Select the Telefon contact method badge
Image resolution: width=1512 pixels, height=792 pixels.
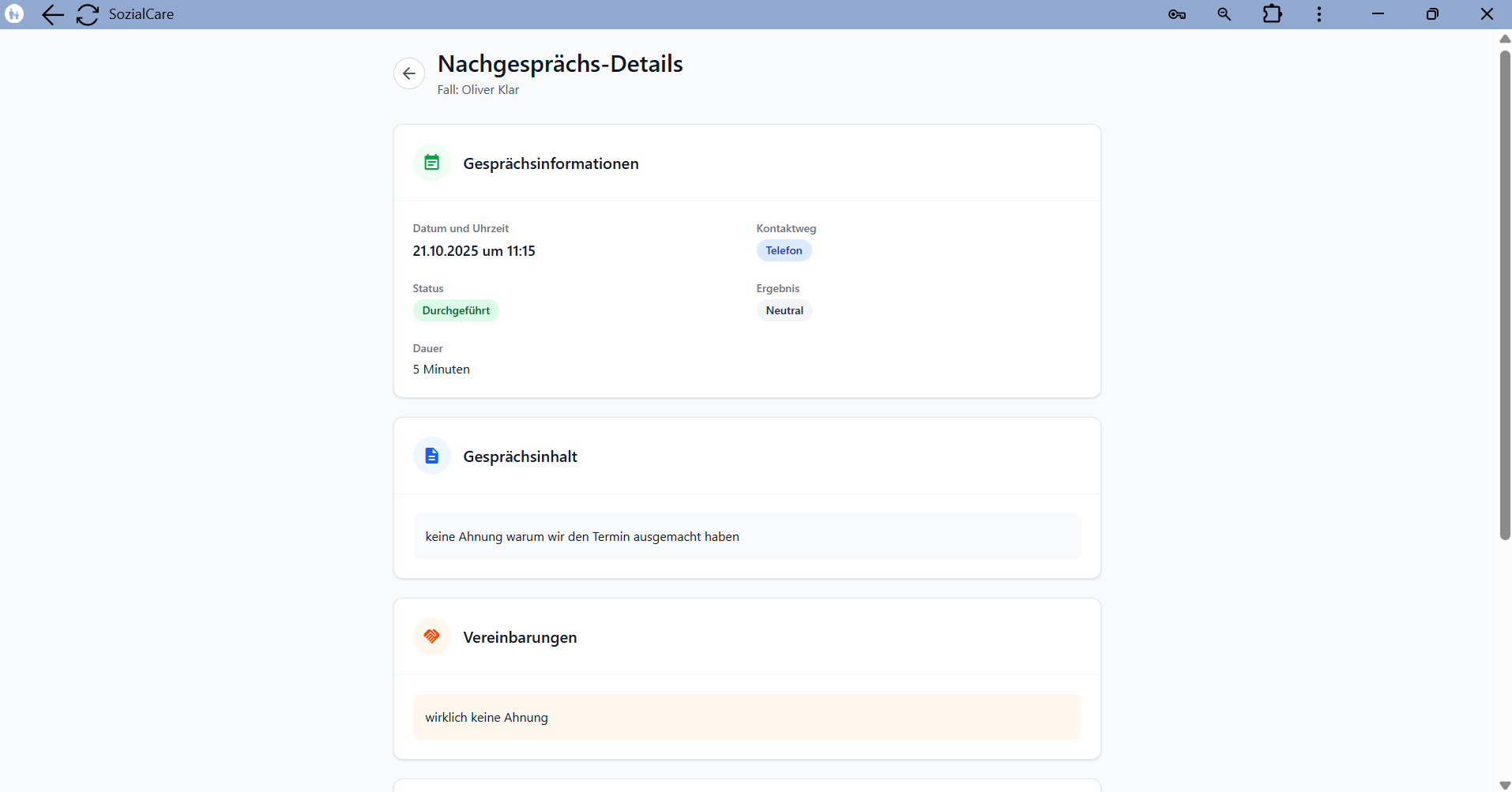[784, 250]
